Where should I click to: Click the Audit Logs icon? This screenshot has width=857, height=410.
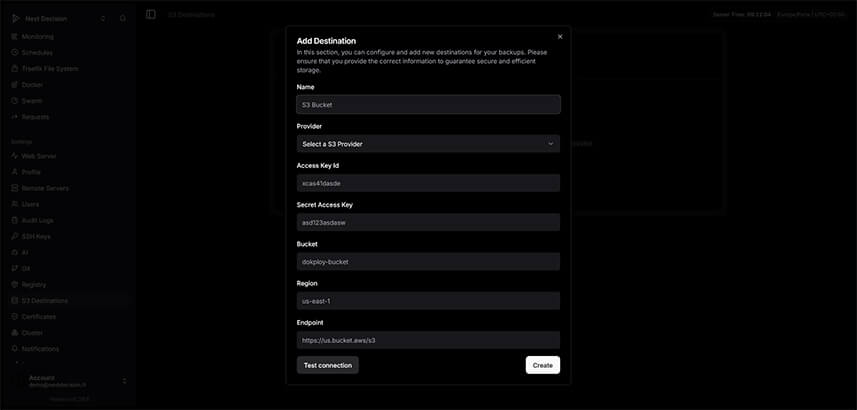pyautogui.click(x=15, y=220)
